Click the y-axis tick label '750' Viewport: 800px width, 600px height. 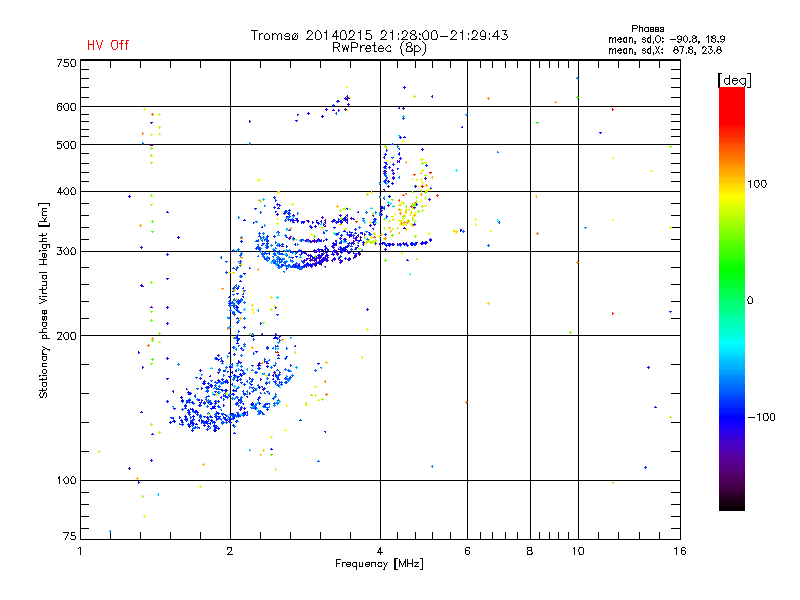[66, 63]
